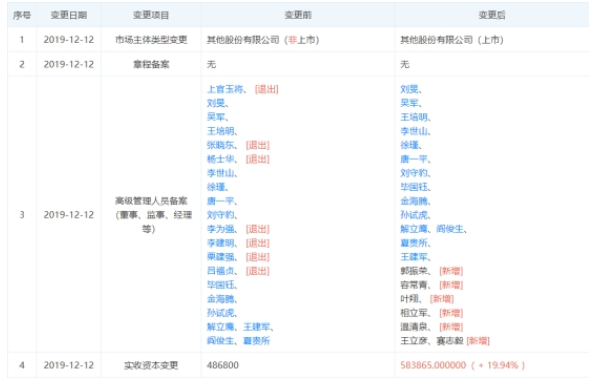The width and height of the screenshot is (605, 380).
Task: Open 孙试虎 in the 变更前 column
Action: tap(221, 313)
